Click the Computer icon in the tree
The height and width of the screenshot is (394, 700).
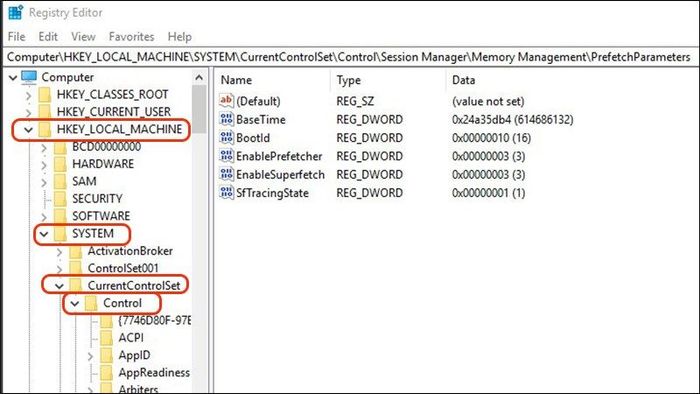[x=29, y=77]
